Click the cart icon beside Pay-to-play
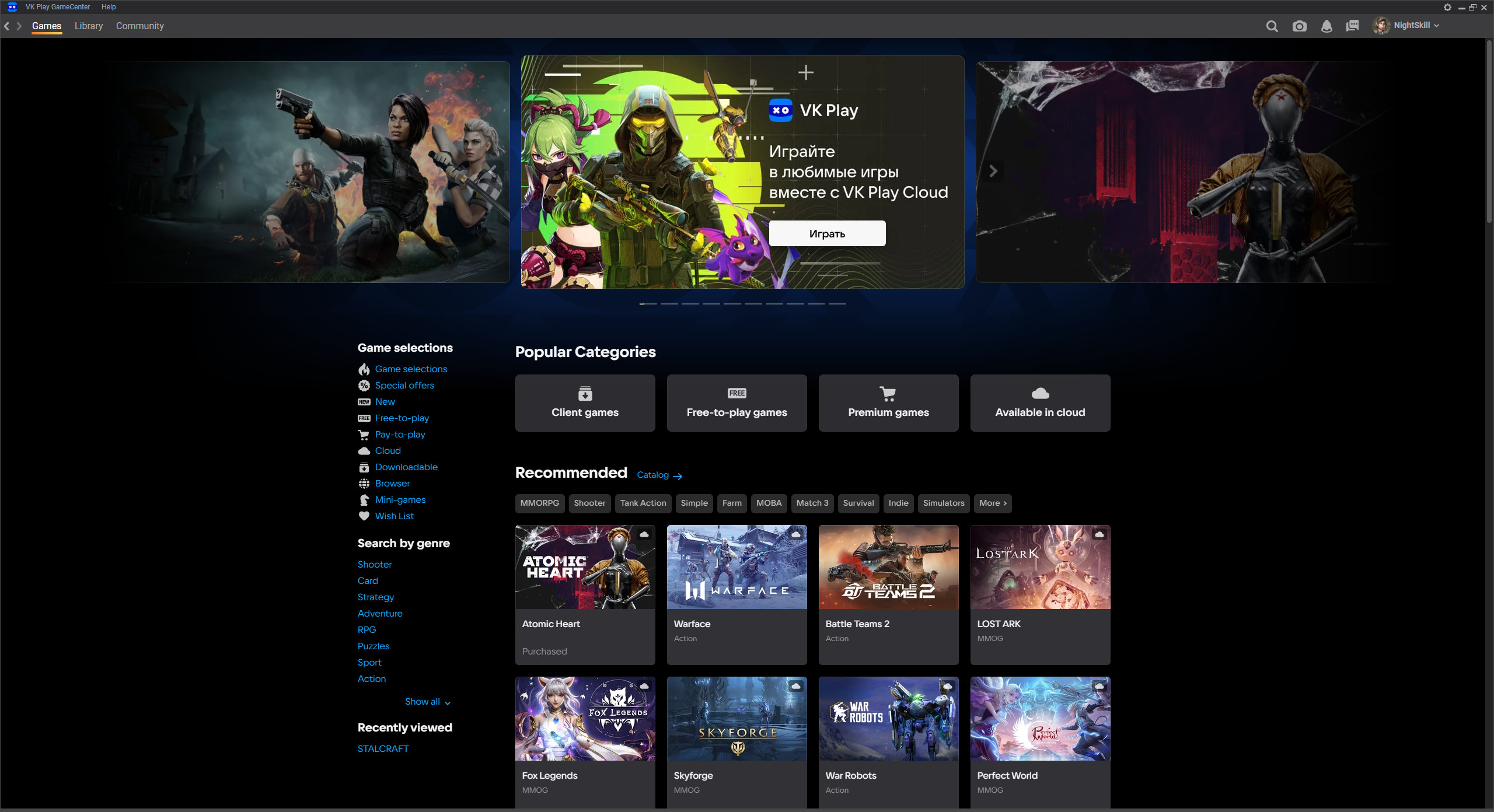 (x=364, y=435)
